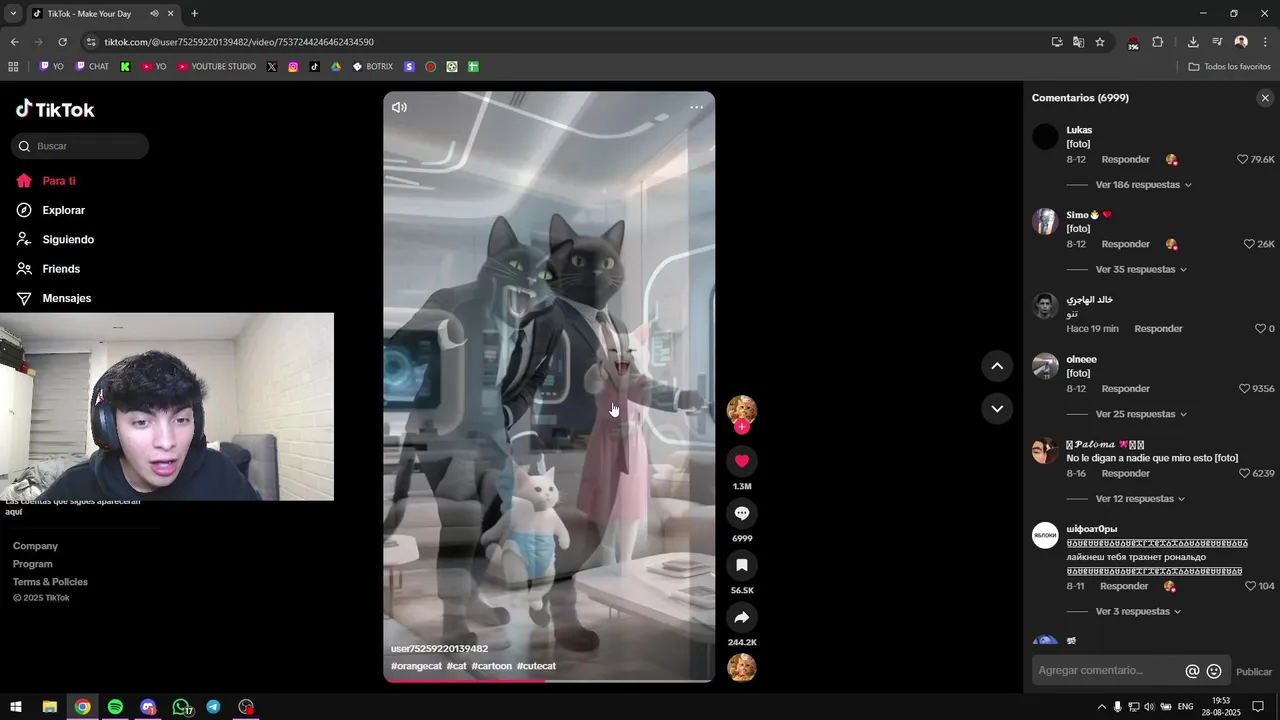Open the Todos los favoritos folder
The width and height of the screenshot is (1280, 720).
pos(1229,67)
